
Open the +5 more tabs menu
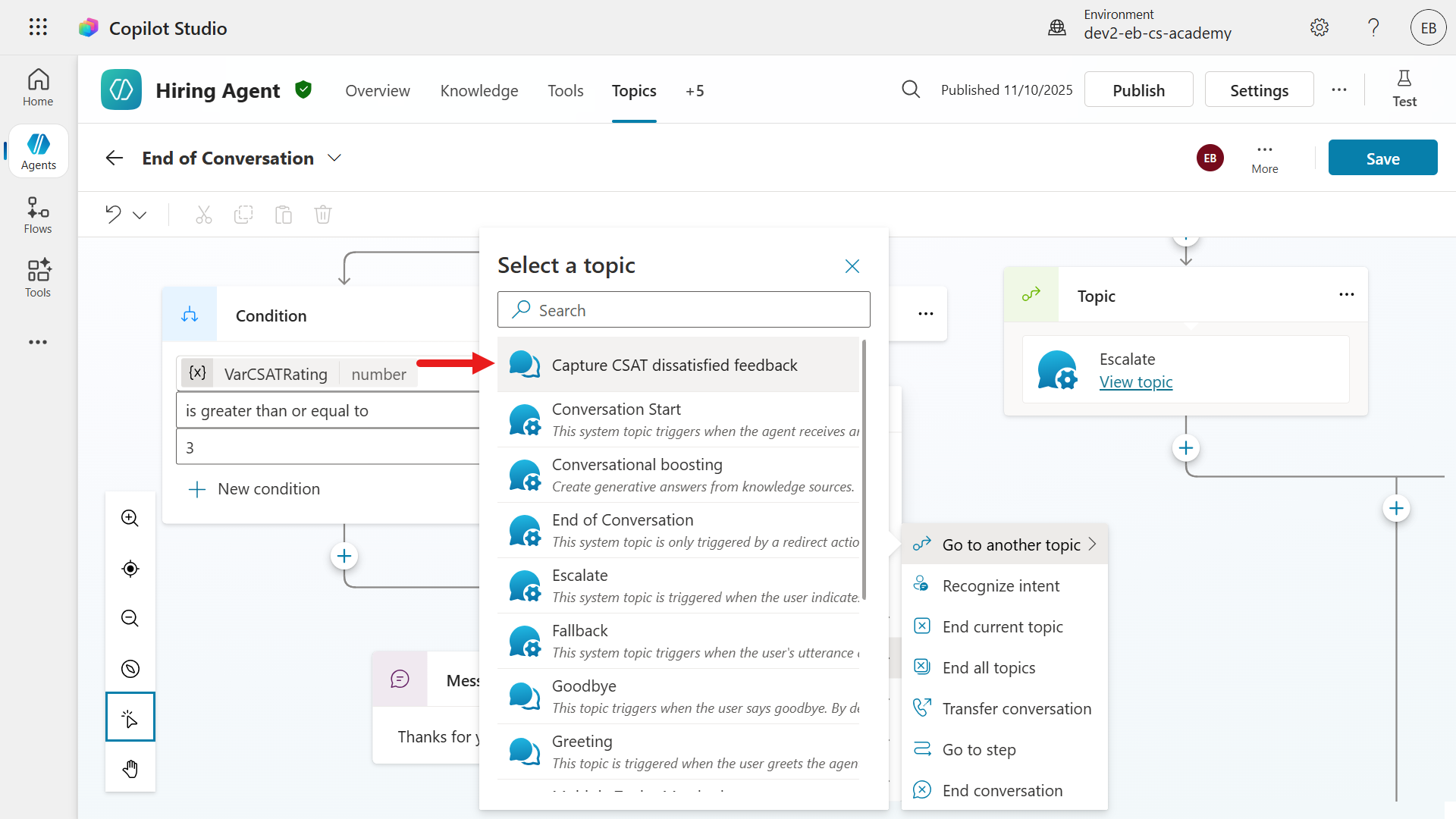[695, 91]
